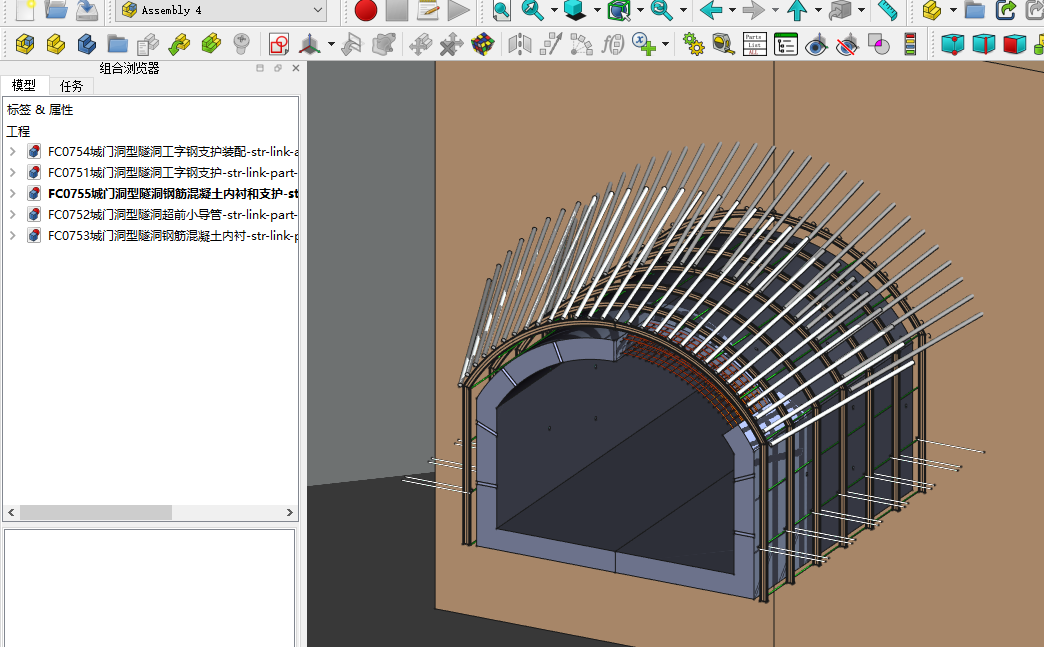Screen dimensions: 1044x647
Task: Click the red macro record button
Action: (x=366, y=10)
